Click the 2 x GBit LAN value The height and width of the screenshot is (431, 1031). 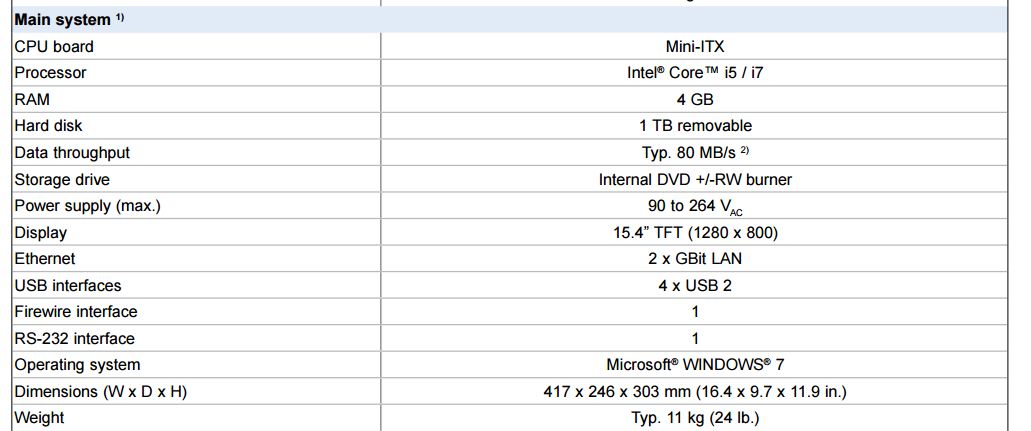coord(695,259)
